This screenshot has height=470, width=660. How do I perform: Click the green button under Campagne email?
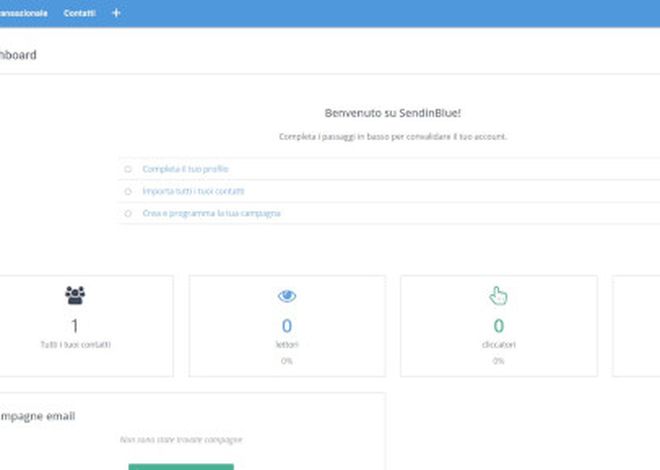181,467
